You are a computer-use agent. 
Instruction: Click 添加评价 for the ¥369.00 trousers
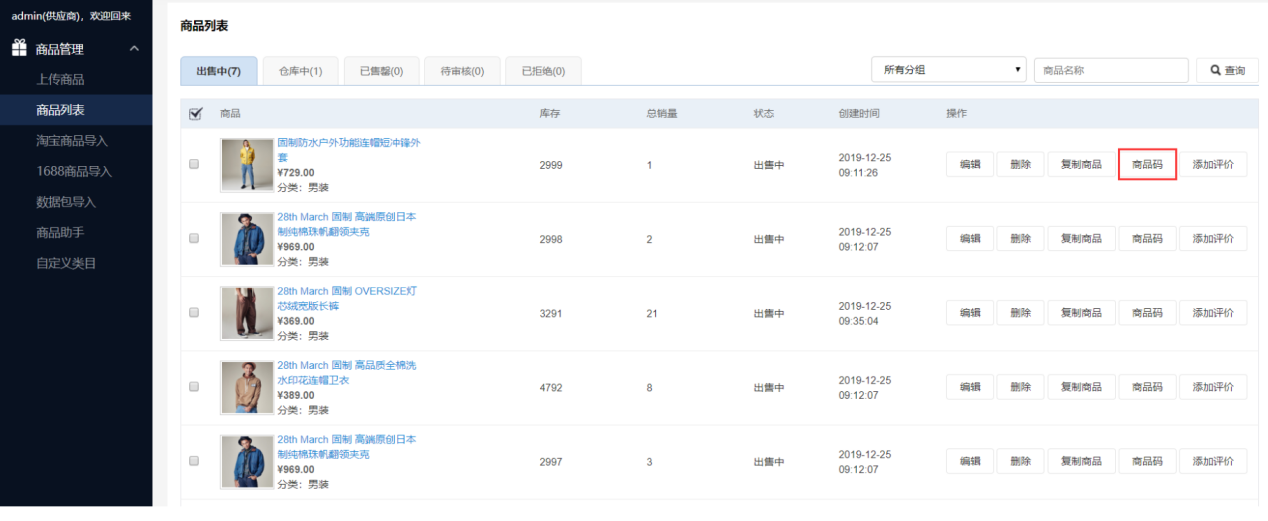(x=1213, y=313)
